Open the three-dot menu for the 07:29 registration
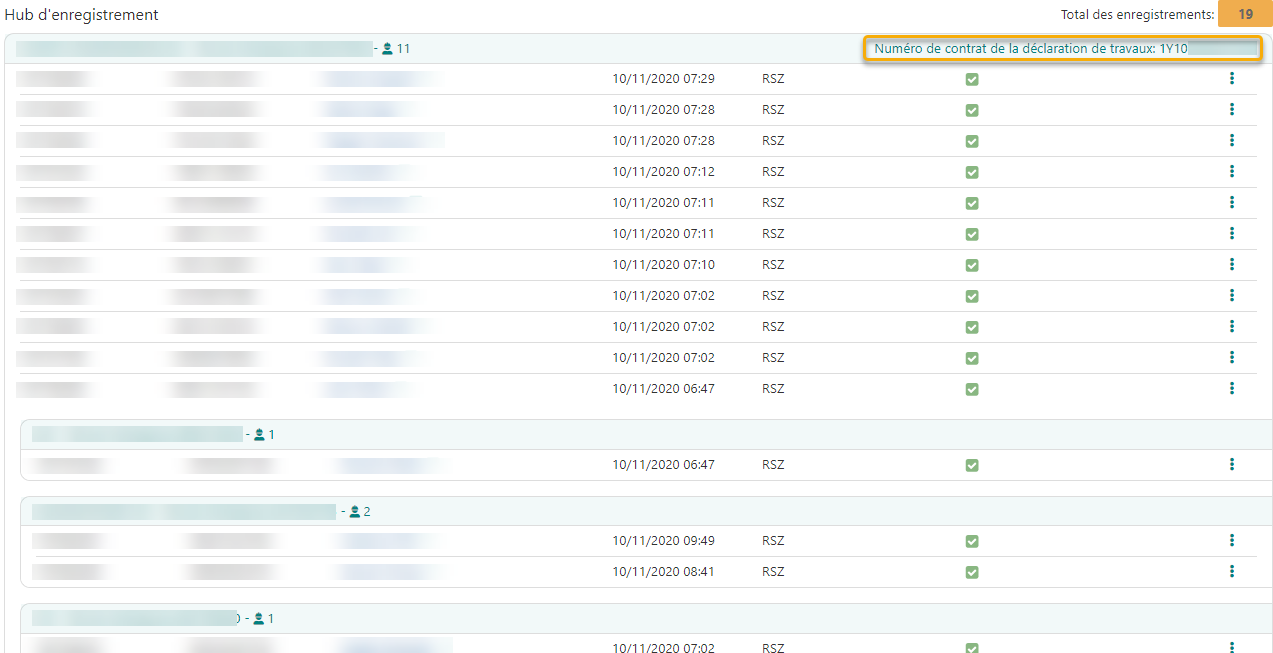 1231,79
